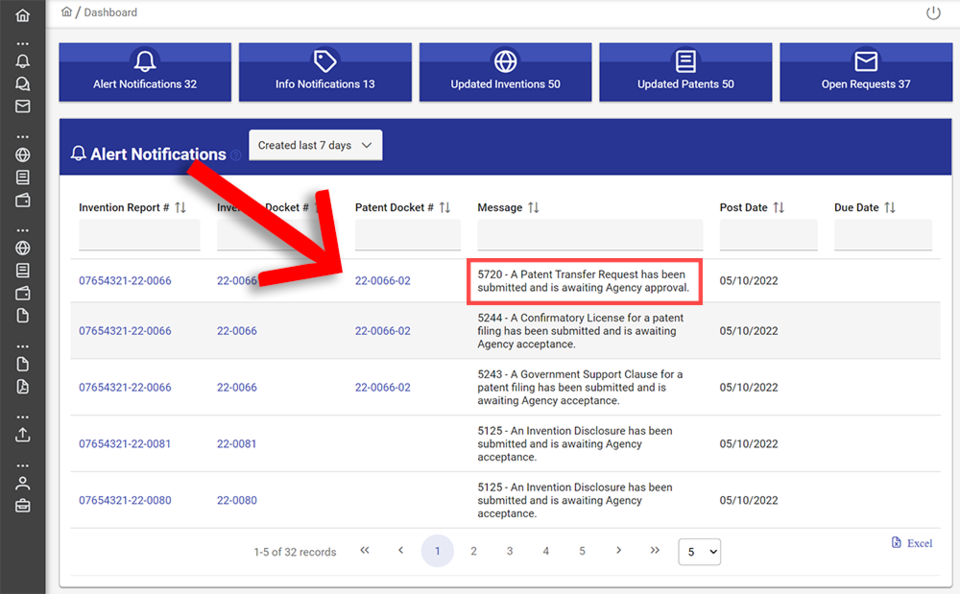Screen dimensions: 960x594
Task: Click the chat bubbles icon in the sidebar
Action: click(x=22, y=84)
